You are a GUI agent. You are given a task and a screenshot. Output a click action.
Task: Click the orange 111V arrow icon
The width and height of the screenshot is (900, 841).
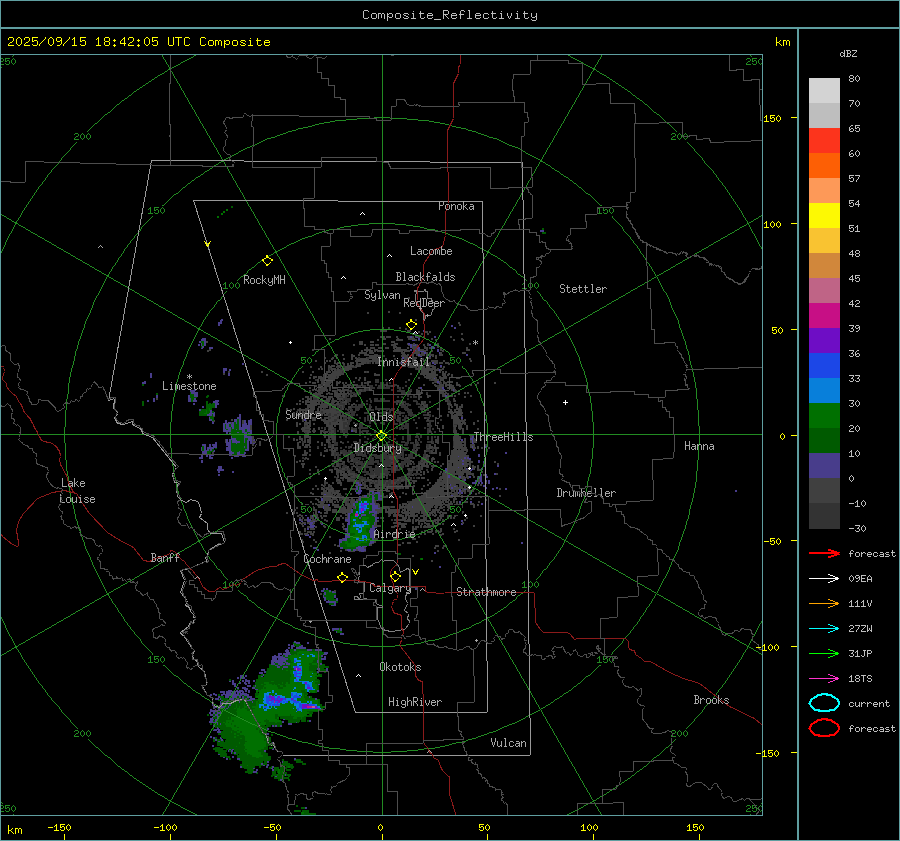(824, 603)
